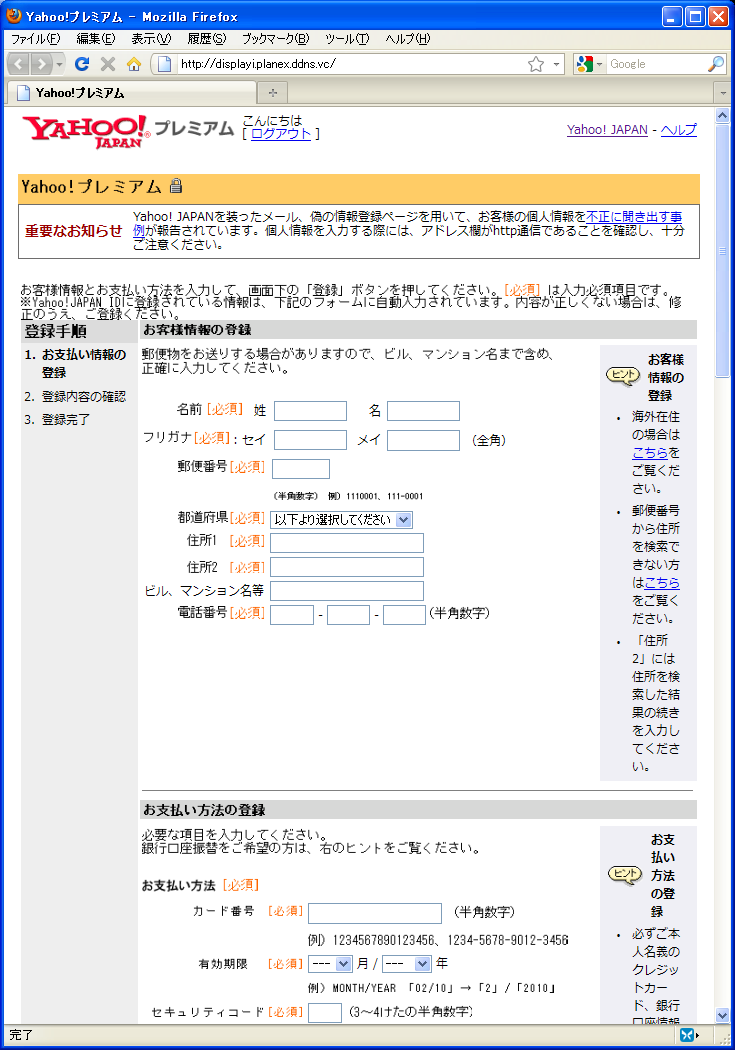
Task: Go to the home page icon
Action: pyautogui.click(x=134, y=64)
